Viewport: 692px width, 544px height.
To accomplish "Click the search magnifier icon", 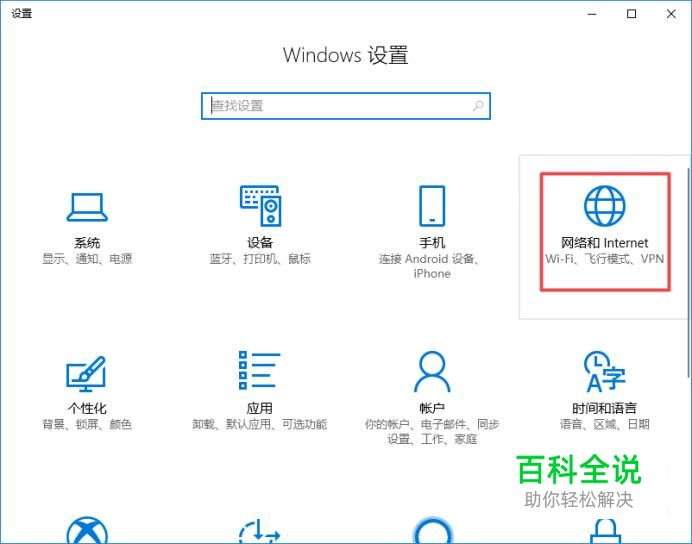I will (x=478, y=106).
